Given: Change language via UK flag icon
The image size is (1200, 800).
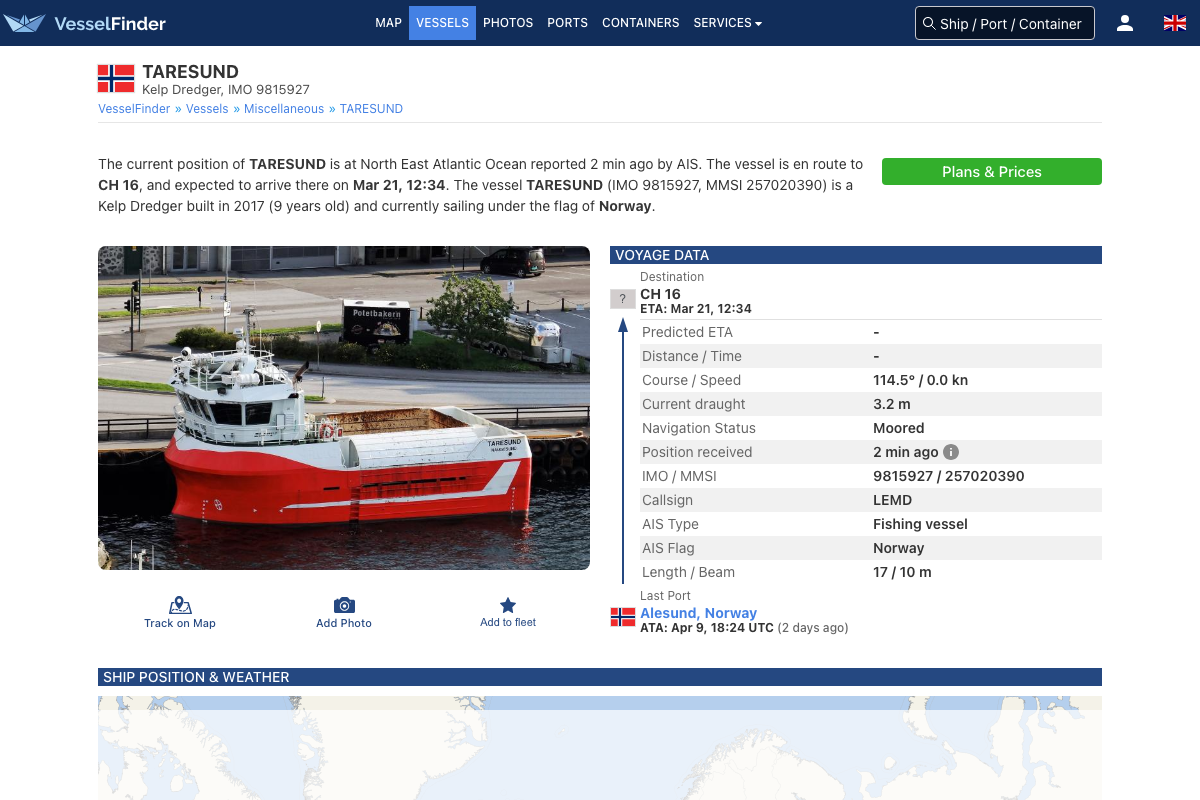Looking at the screenshot, I should coord(1175,23).
